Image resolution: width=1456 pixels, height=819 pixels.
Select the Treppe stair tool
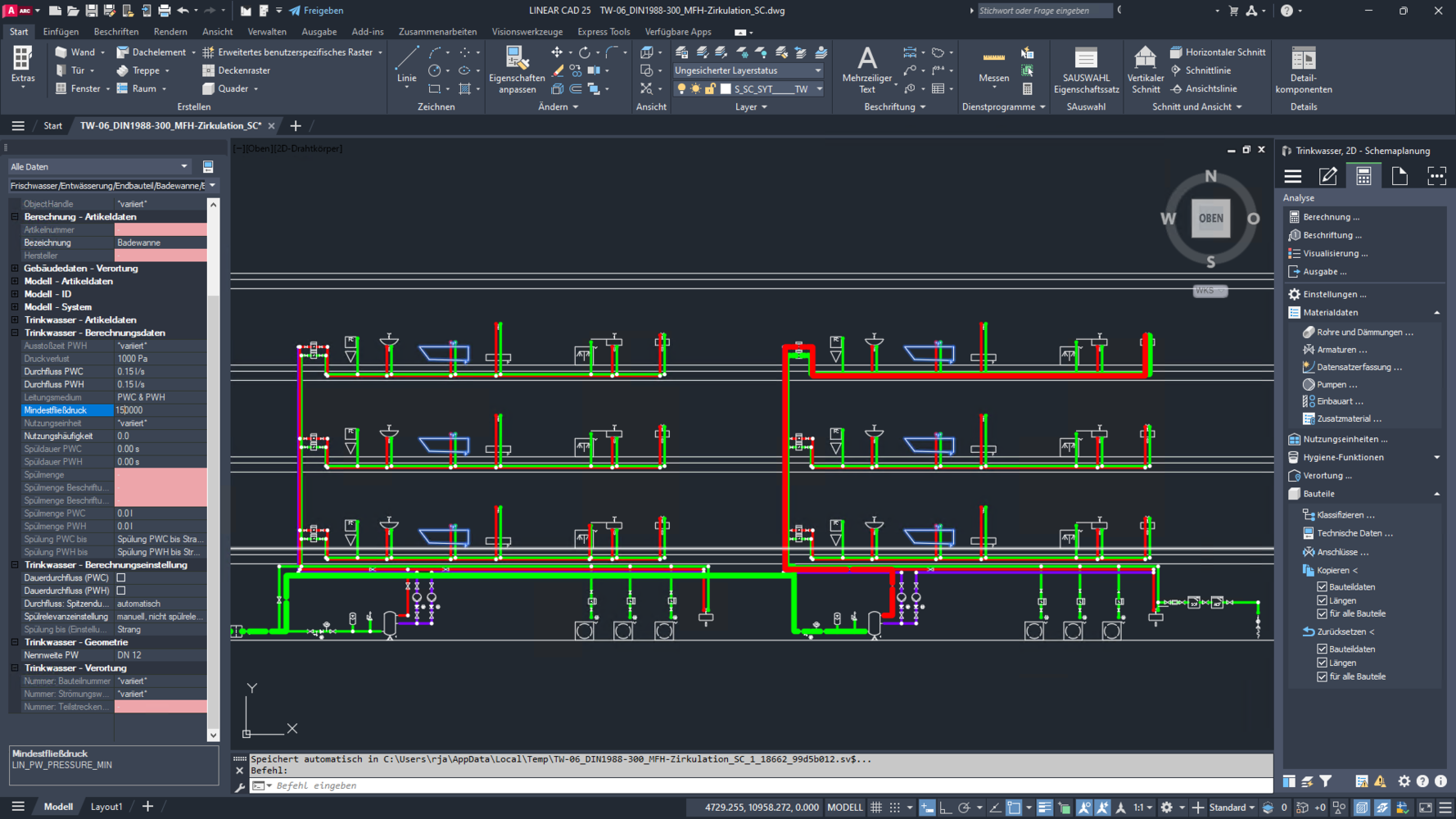[x=138, y=70]
